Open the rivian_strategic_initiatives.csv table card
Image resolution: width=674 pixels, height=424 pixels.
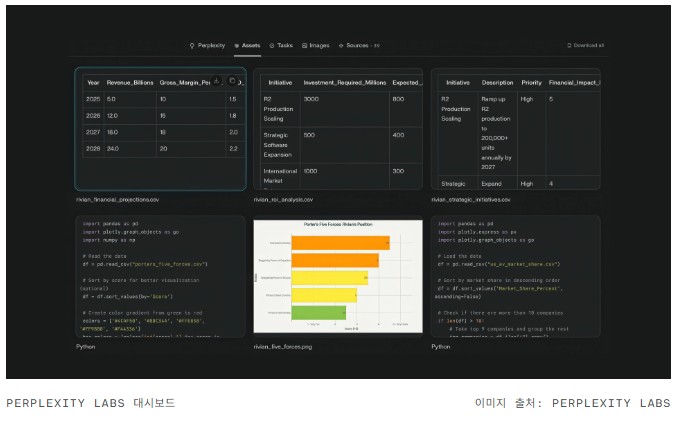coord(516,129)
